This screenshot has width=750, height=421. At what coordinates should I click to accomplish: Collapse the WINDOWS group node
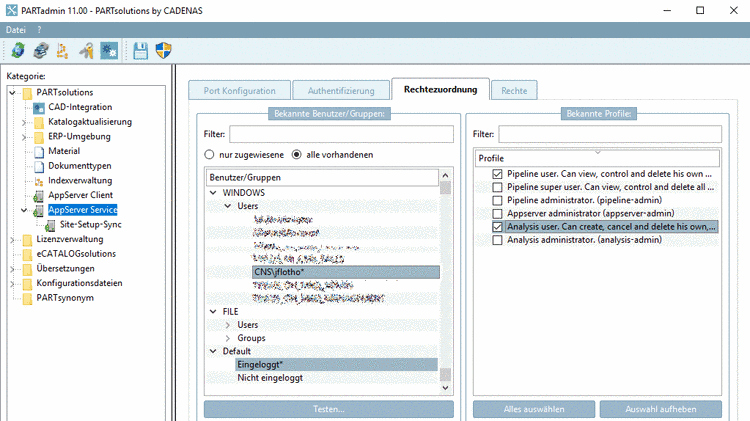point(213,193)
